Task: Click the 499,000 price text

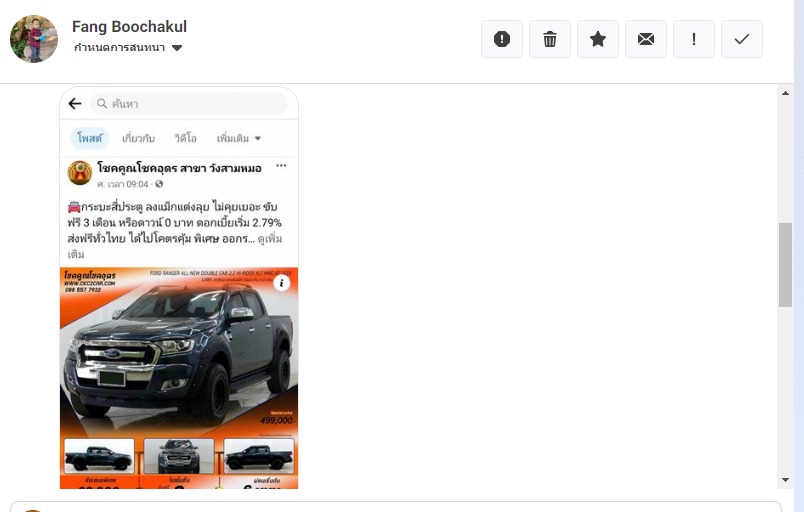Action: click(x=276, y=420)
